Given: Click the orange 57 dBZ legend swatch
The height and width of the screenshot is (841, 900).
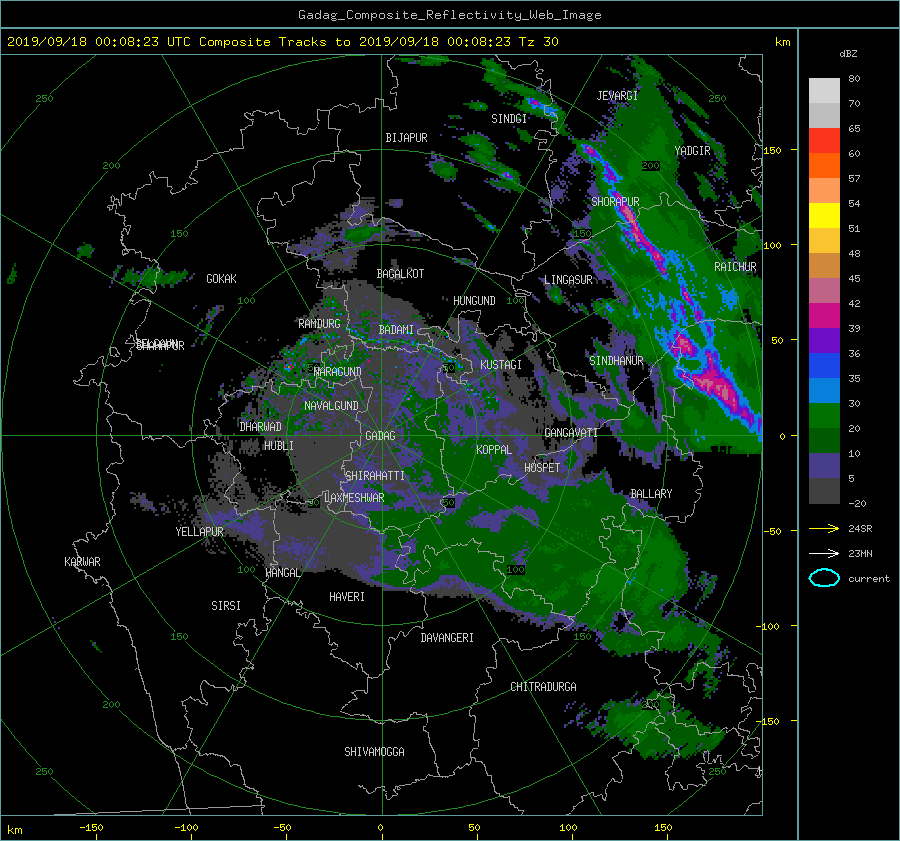Looking at the screenshot, I should 824,166.
